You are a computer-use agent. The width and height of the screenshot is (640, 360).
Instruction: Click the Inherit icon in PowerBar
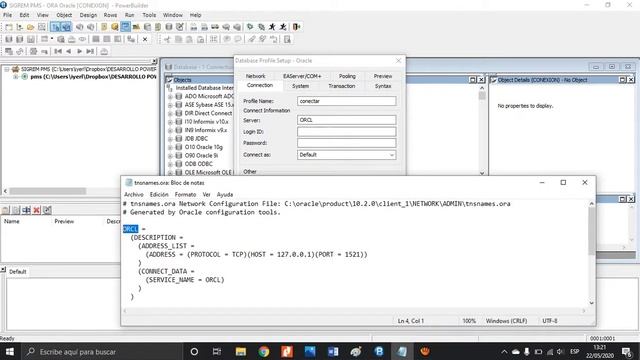19,27
